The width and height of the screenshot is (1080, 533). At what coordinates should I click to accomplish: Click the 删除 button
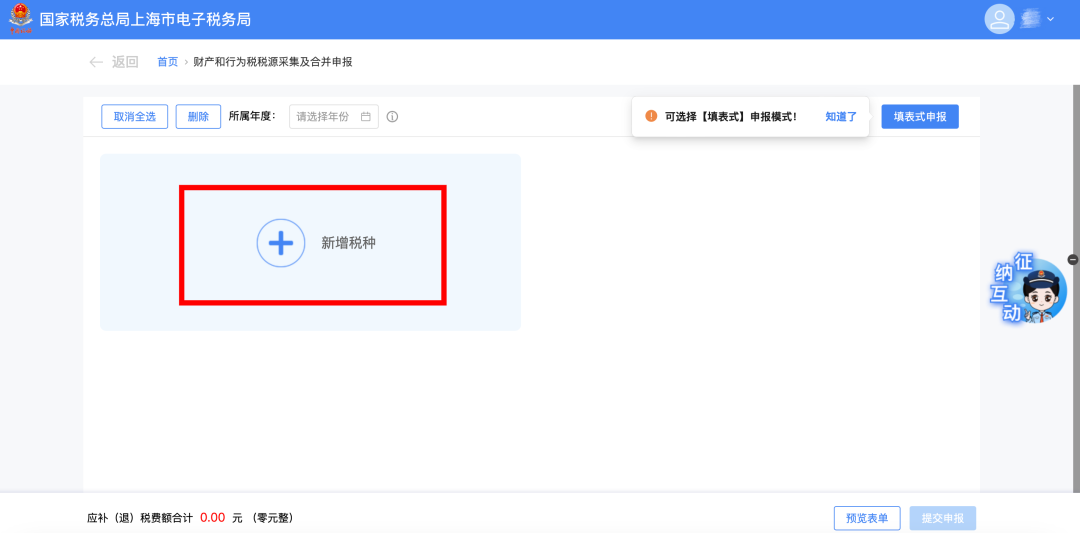point(198,116)
